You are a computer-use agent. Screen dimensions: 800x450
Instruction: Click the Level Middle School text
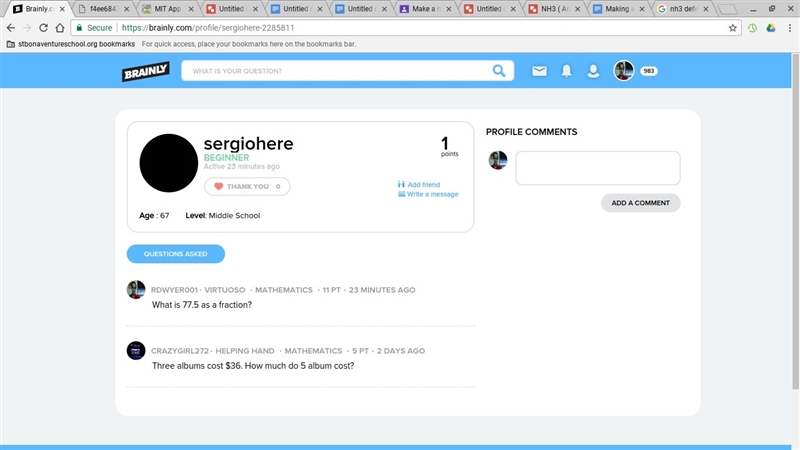(223, 215)
